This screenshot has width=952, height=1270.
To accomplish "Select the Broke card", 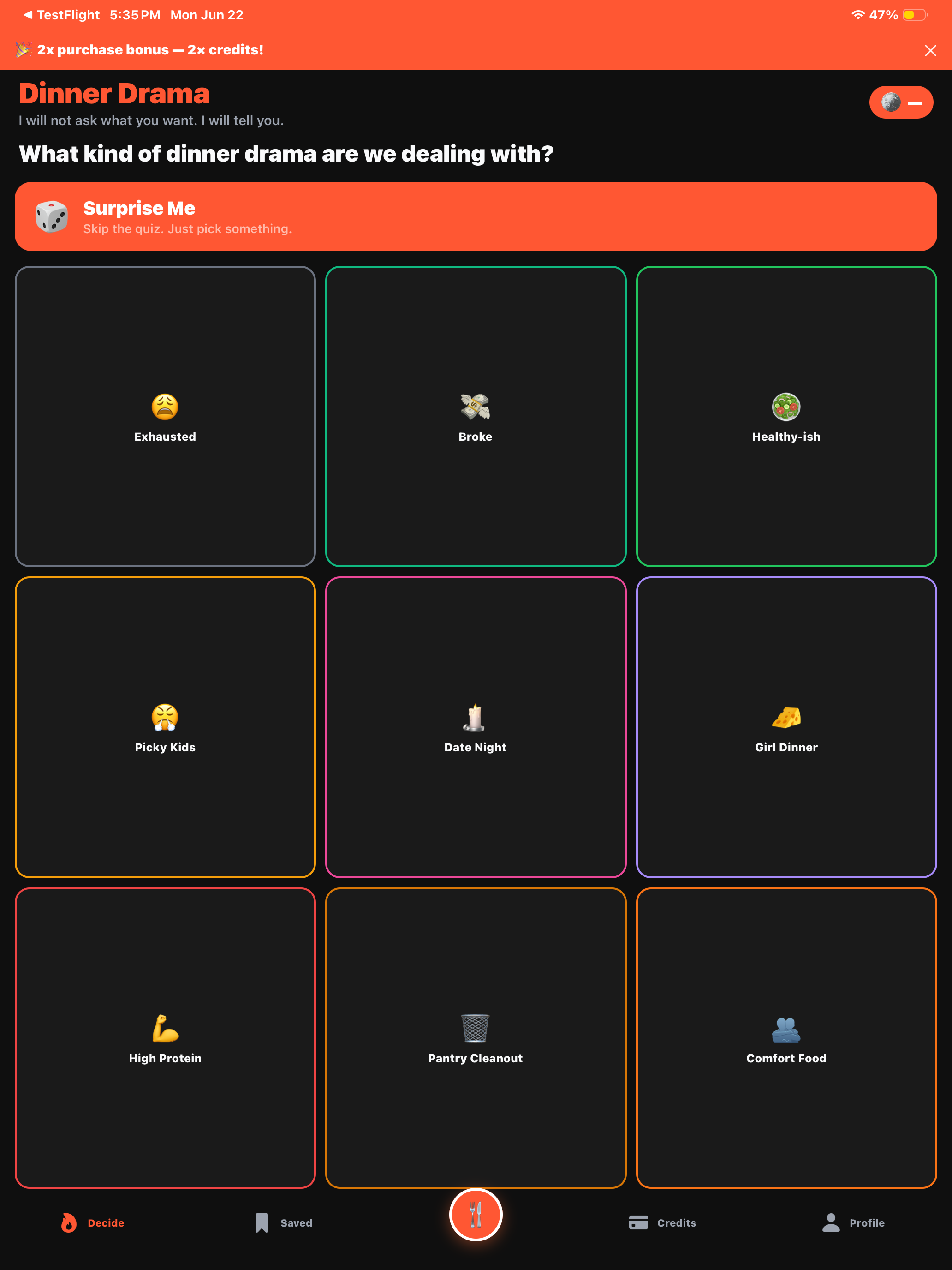I will [x=476, y=416].
